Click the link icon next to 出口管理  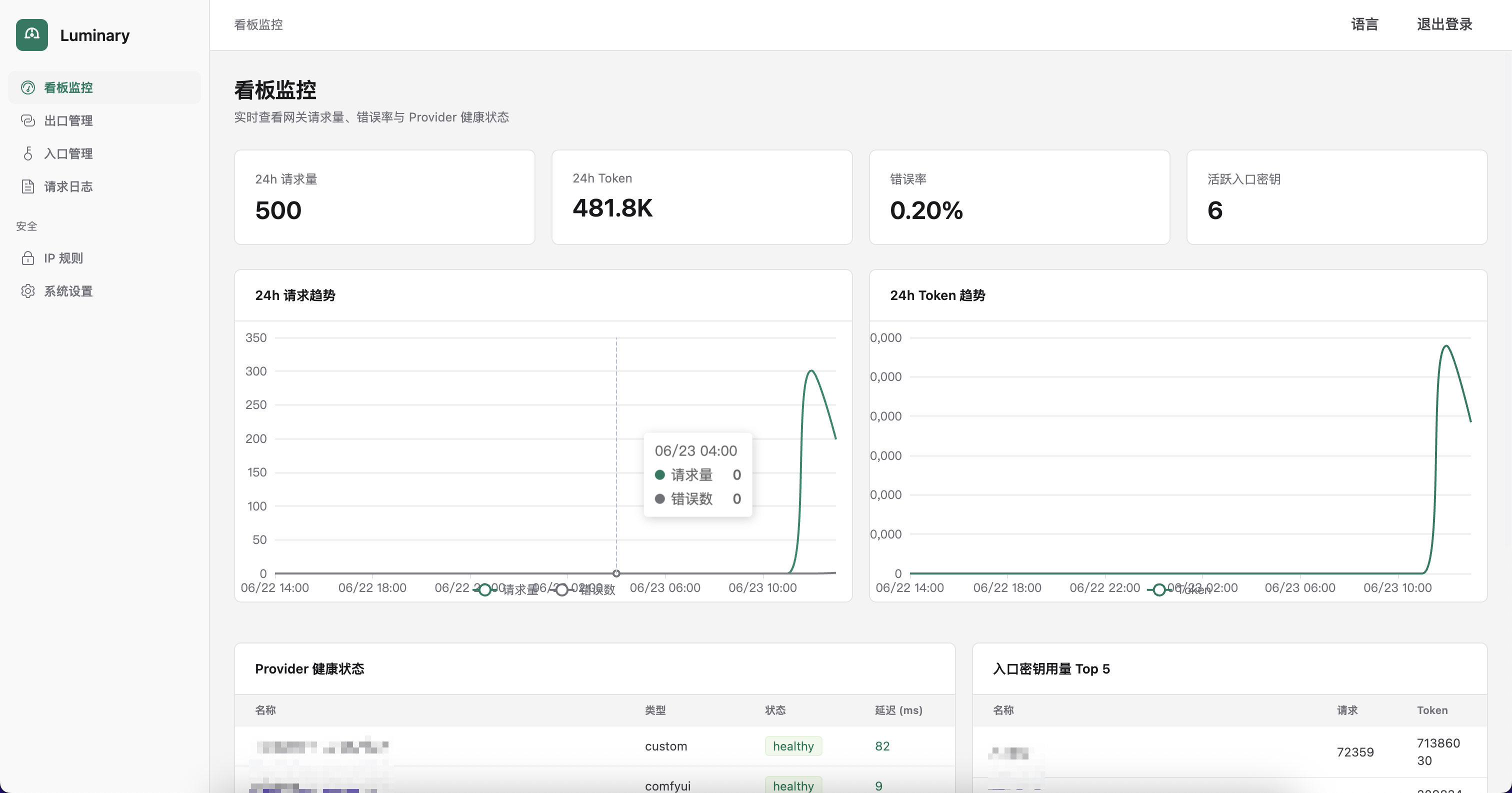pos(27,120)
